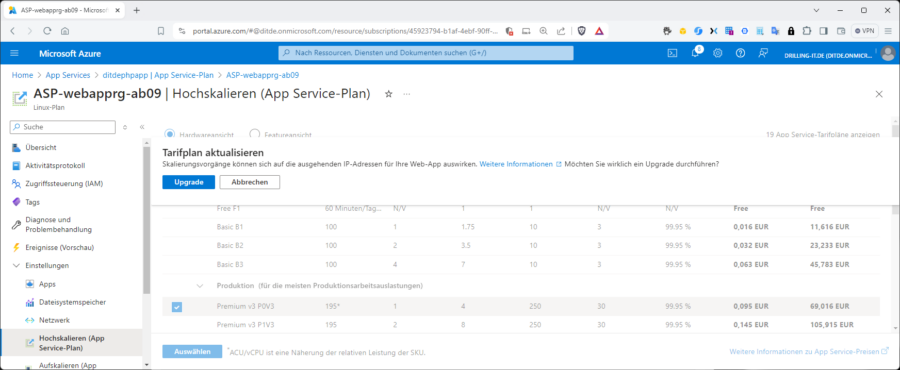Open Aktivitätsprotokoll in the sidebar
The image size is (900, 370).
[x=55, y=166]
